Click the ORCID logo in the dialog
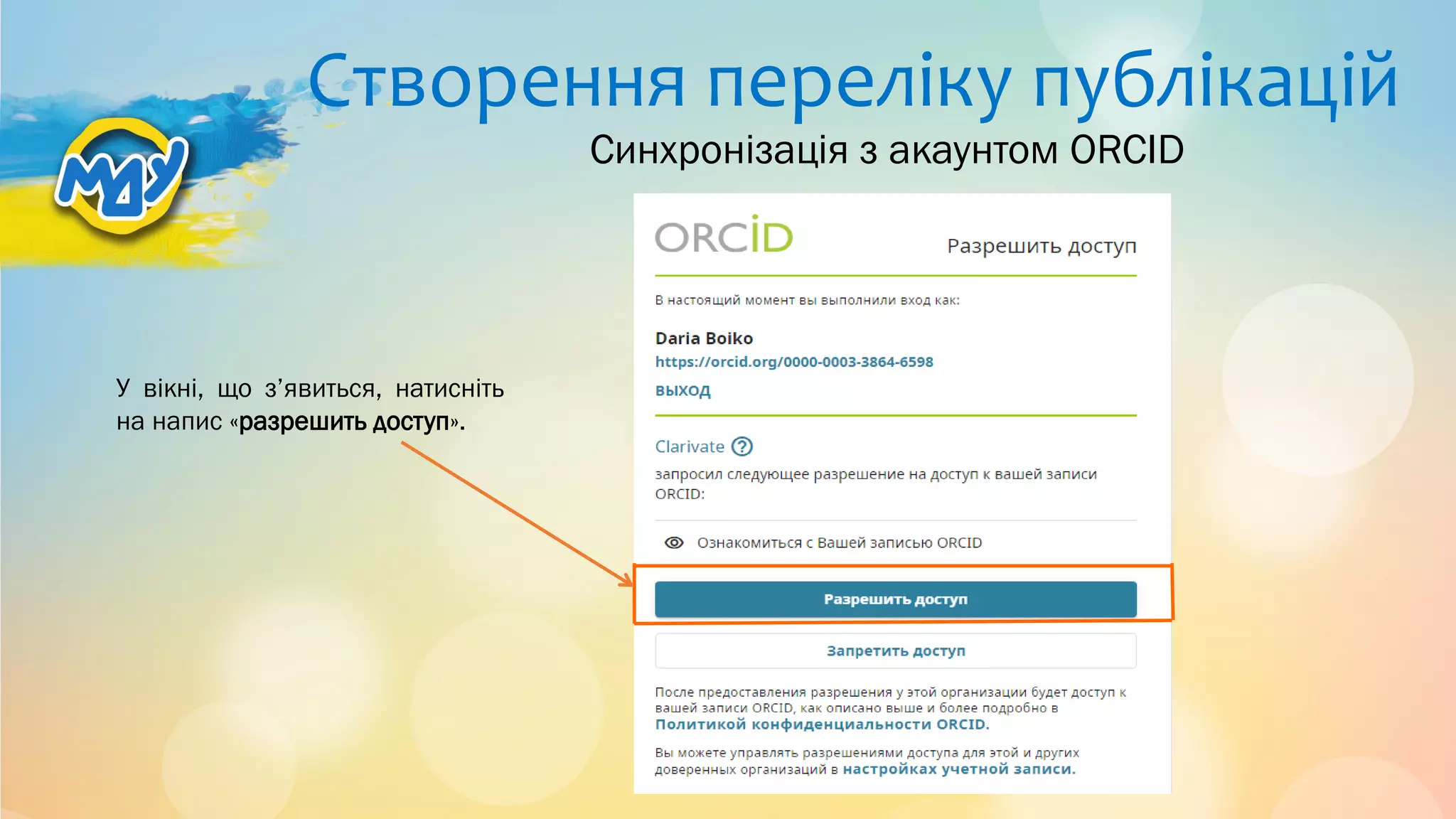1456x819 pixels. pyautogui.click(x=724, y=235)
